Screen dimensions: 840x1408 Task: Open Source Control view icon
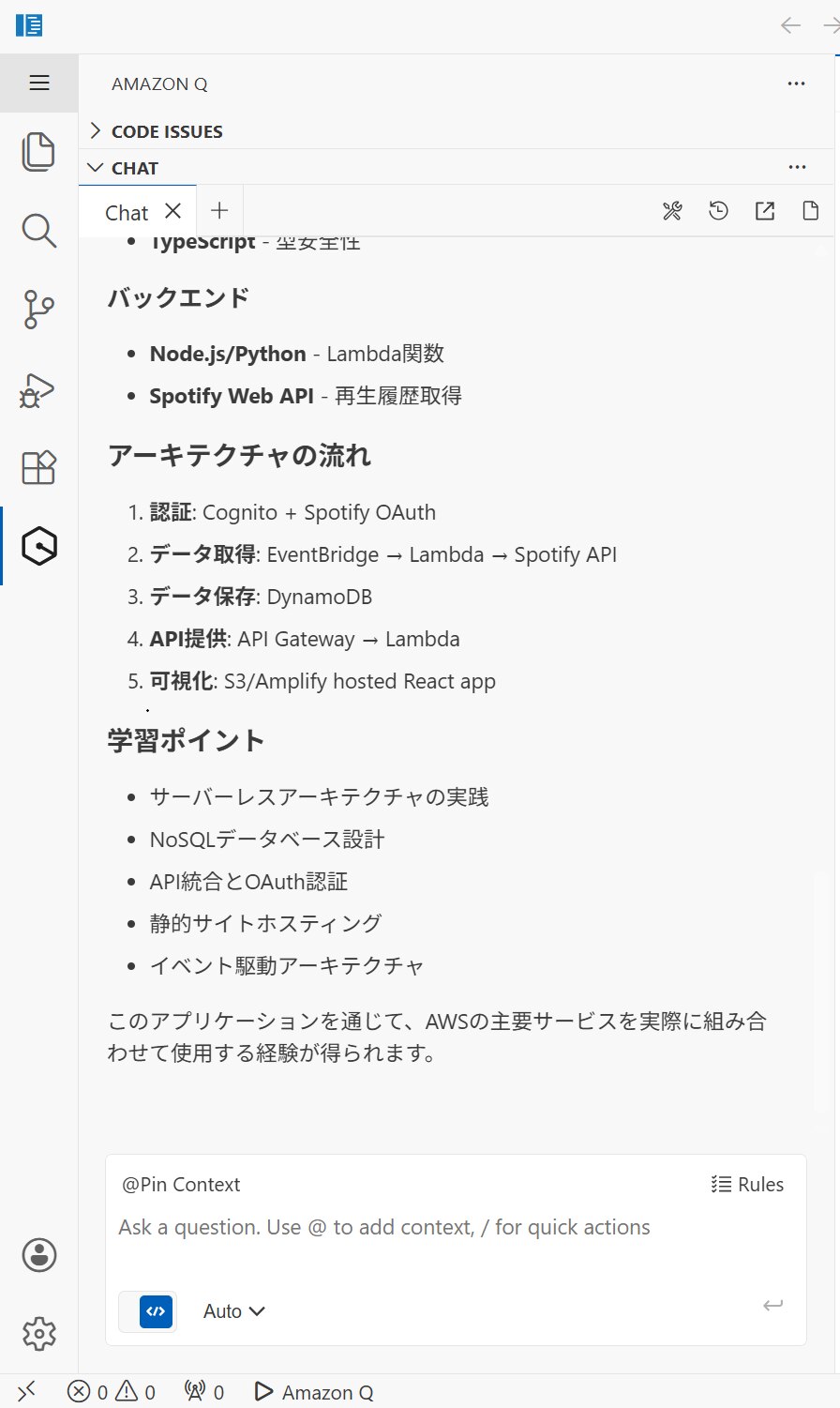(38, 310)
